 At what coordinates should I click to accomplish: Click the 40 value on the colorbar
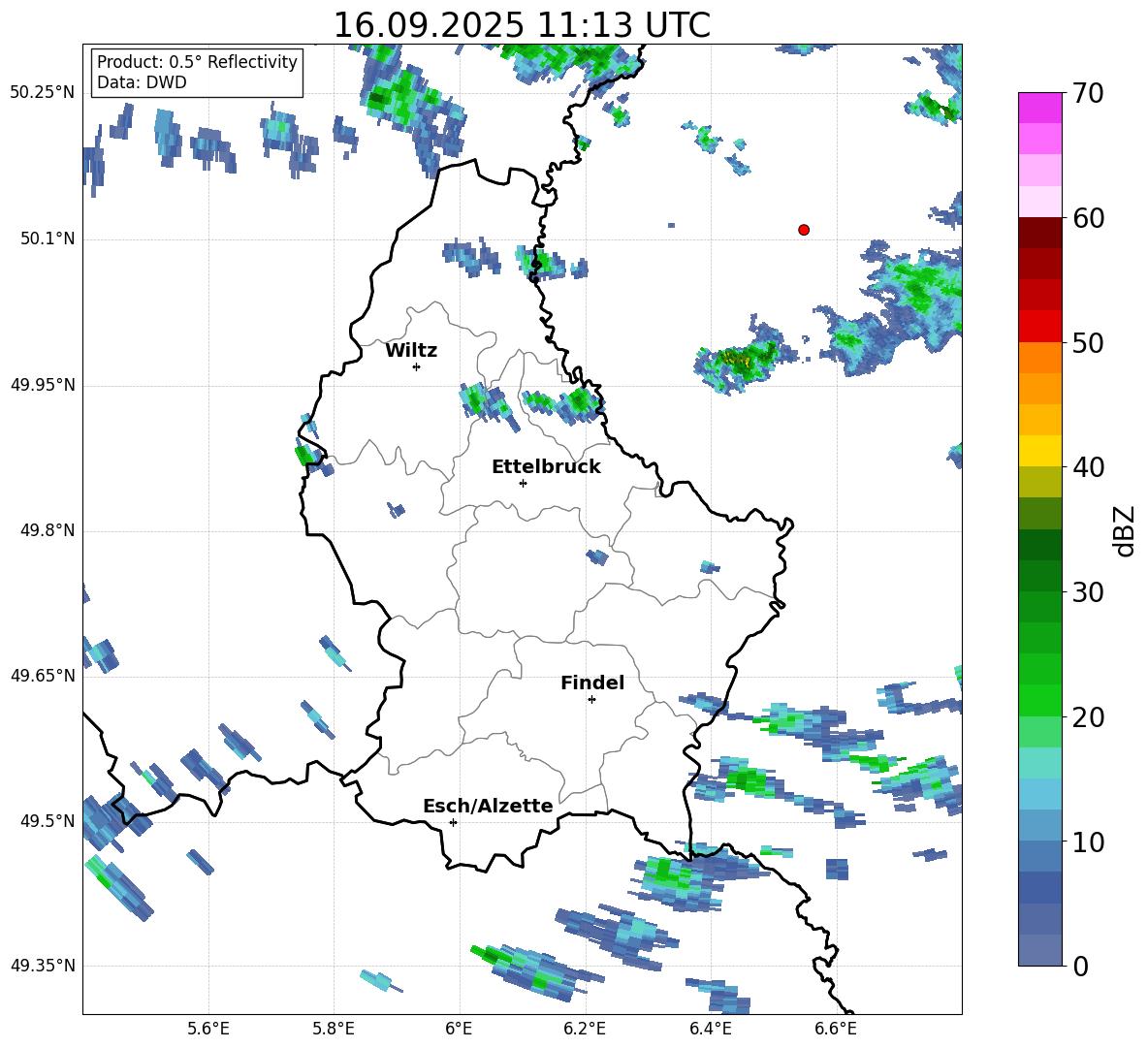(x=1088, y=467)
